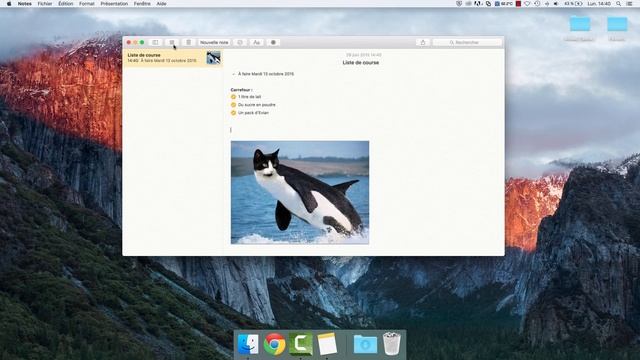Open the attachments browser in Notes toolbar
640x360 pixels.
(172, 42)
